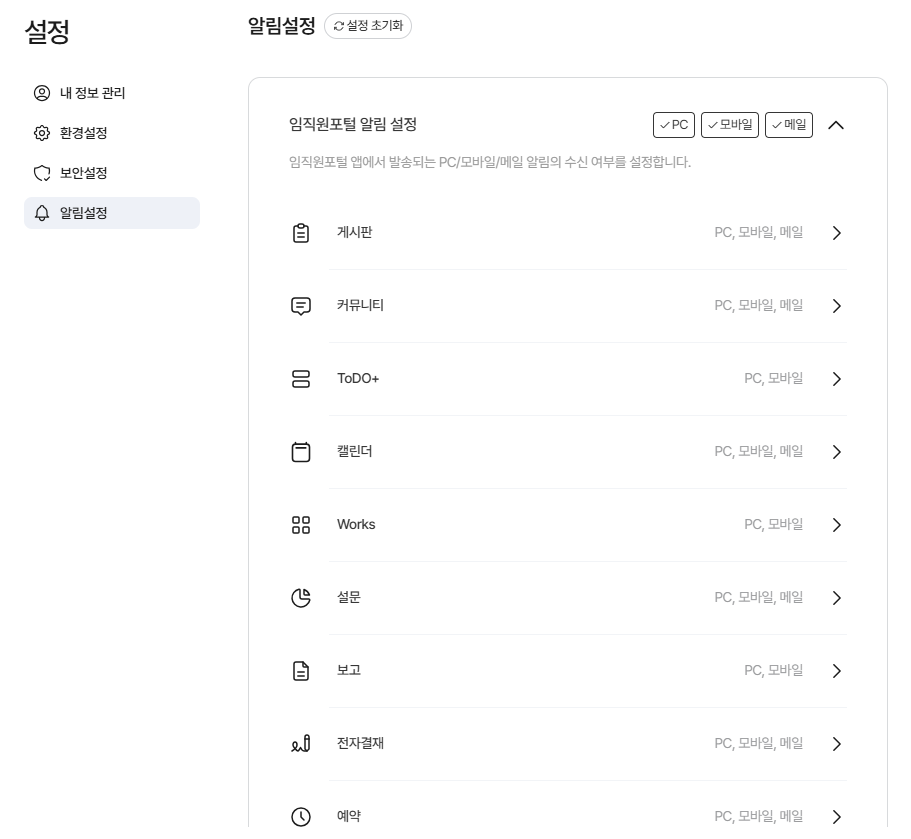Toggle the 모바일 notification checkbox
This screenshot has height=839, width=911.
(x=730, y=125)
